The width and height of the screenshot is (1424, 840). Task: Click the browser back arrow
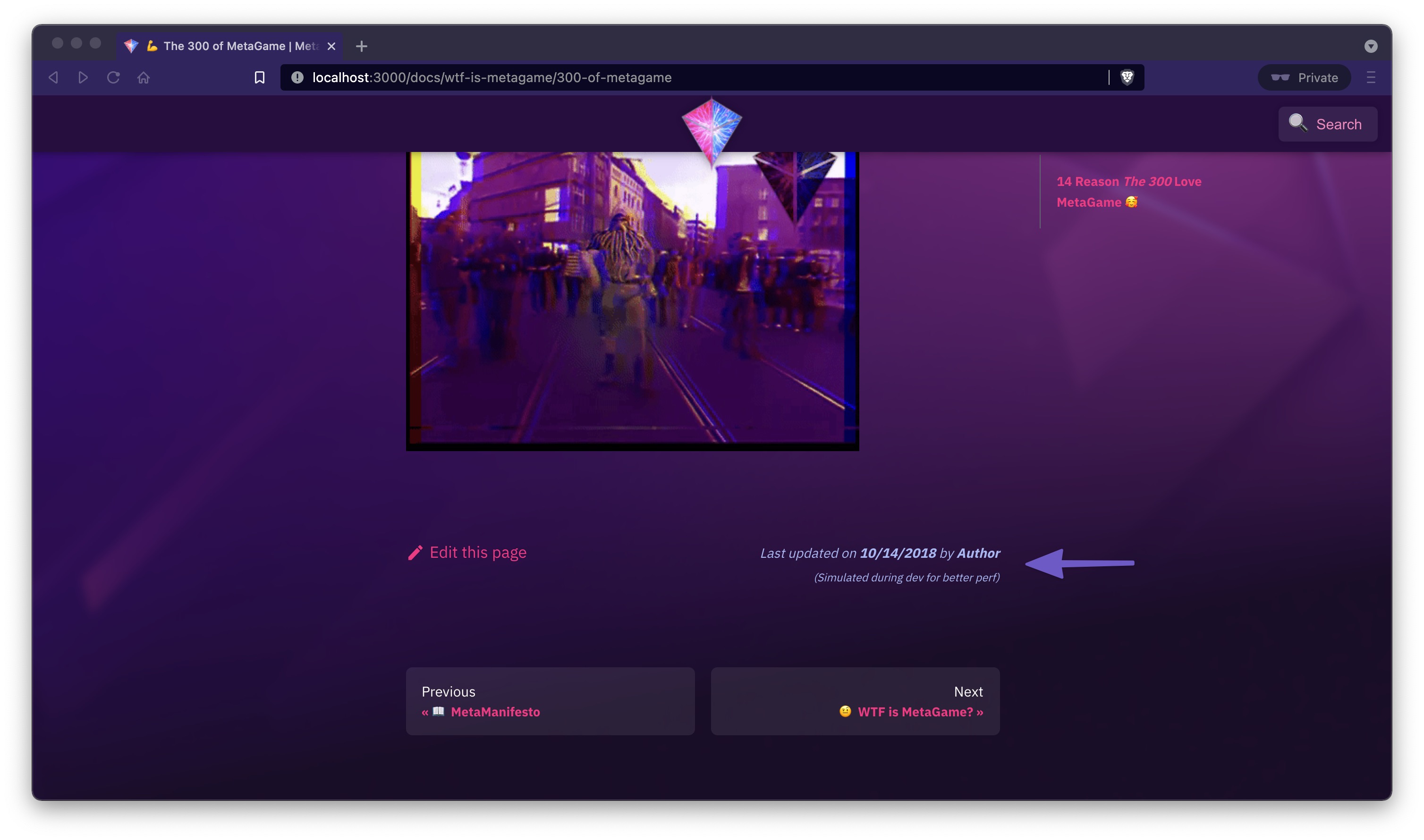pyautogui.click(x=53, y=77)
